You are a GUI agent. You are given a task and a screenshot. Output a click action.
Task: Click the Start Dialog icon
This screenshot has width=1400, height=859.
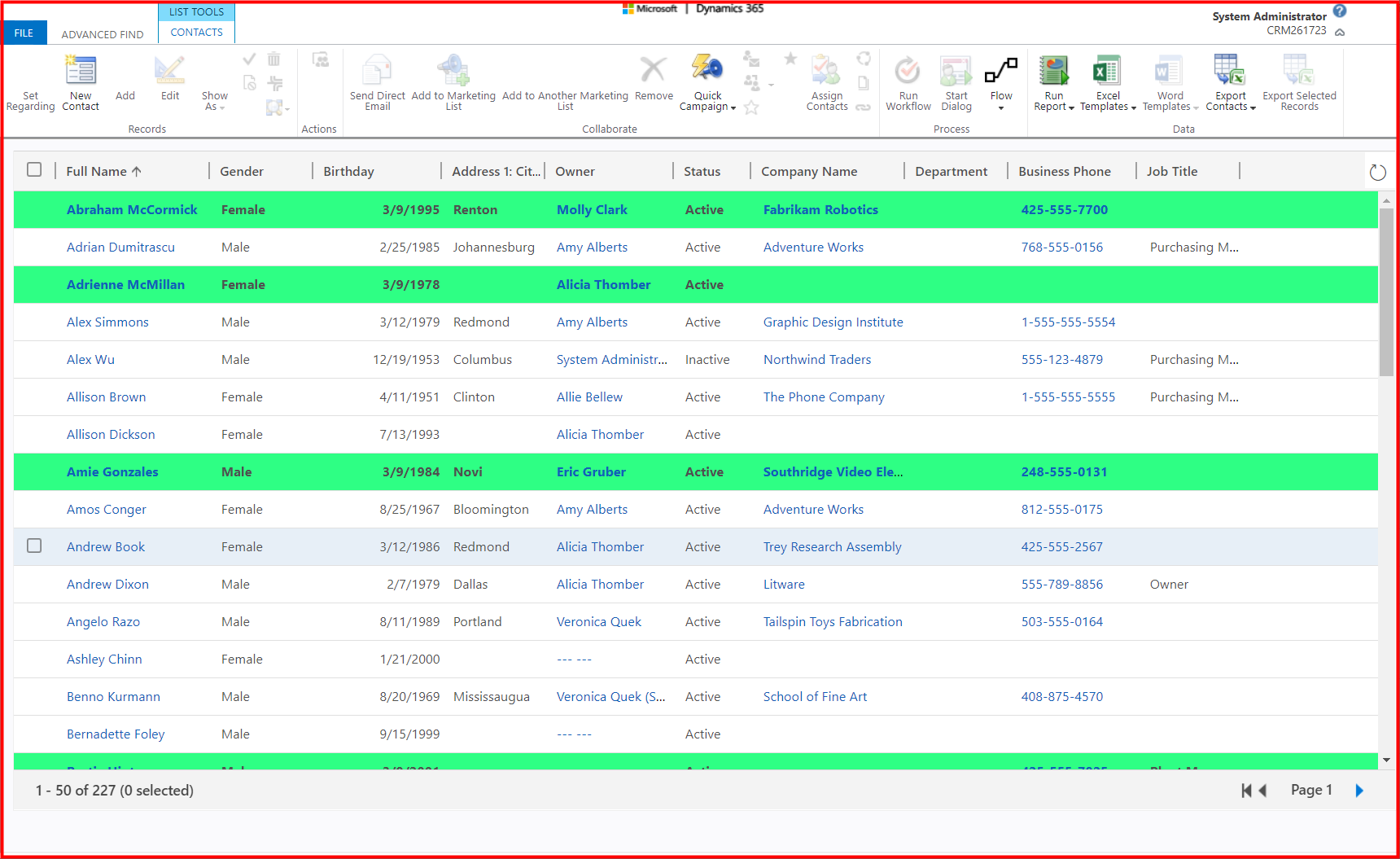(x=956, y=71)
